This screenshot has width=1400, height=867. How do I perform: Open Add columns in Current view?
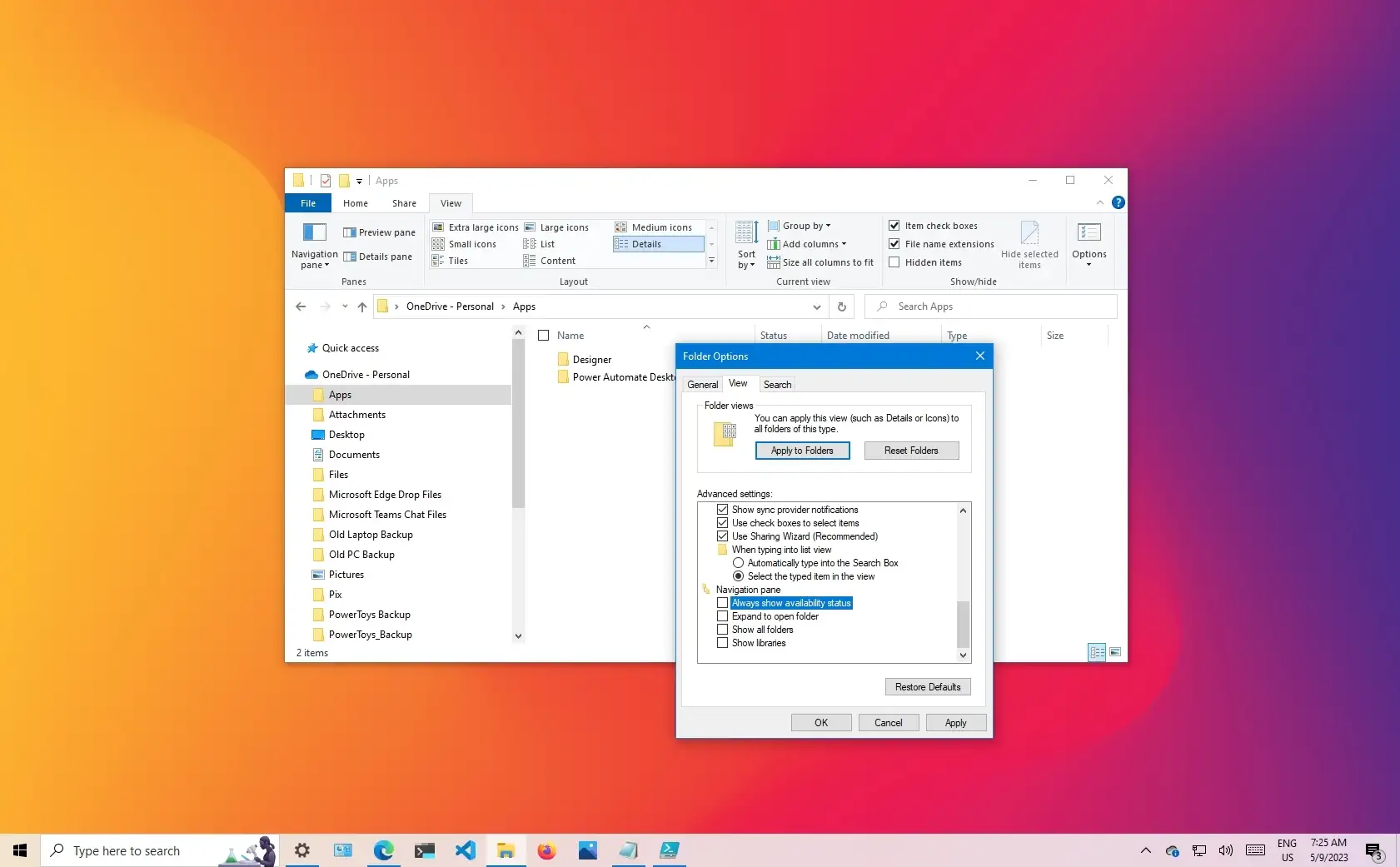[x=807, y=243]
